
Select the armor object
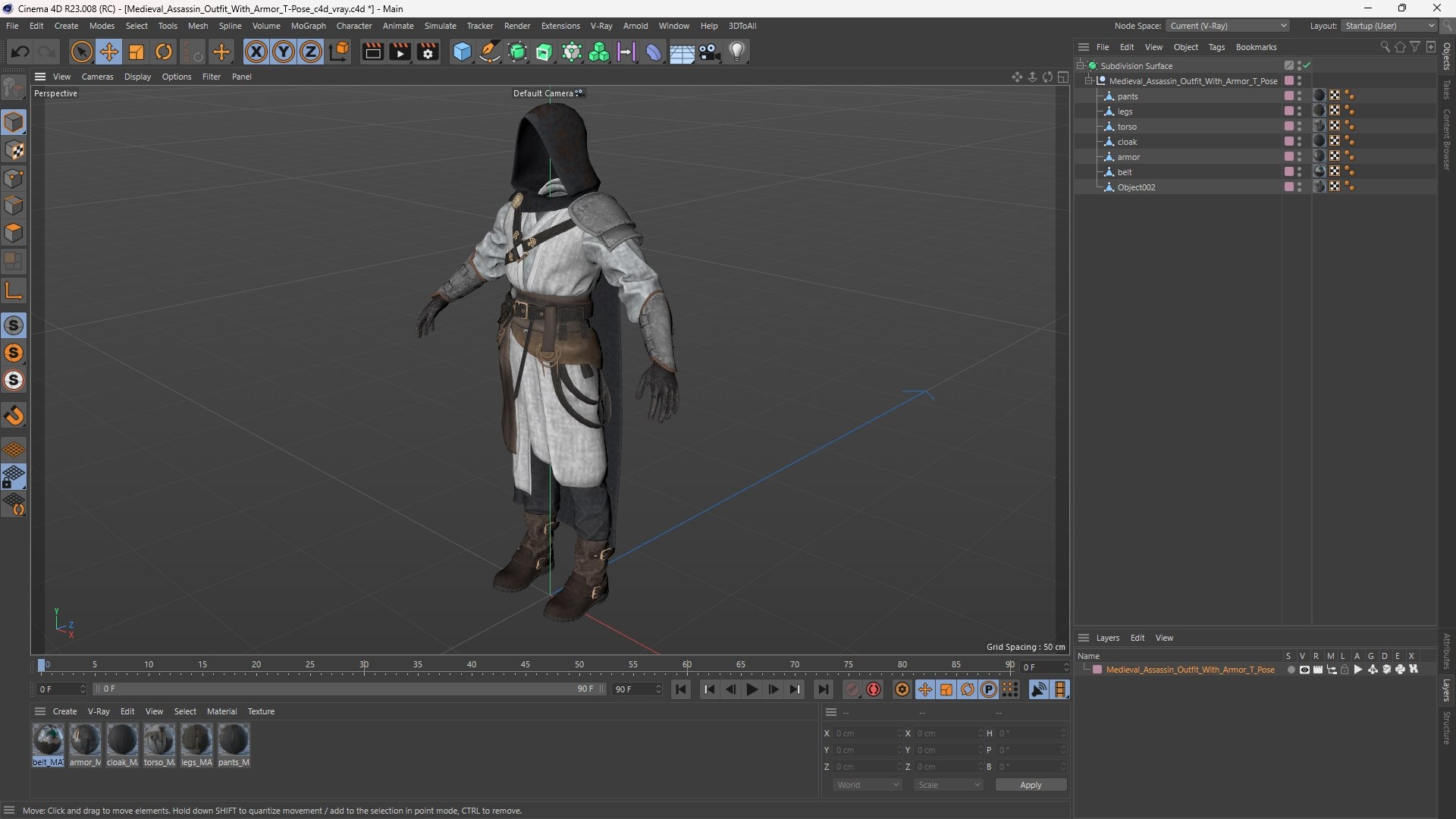click(1128, 157)
